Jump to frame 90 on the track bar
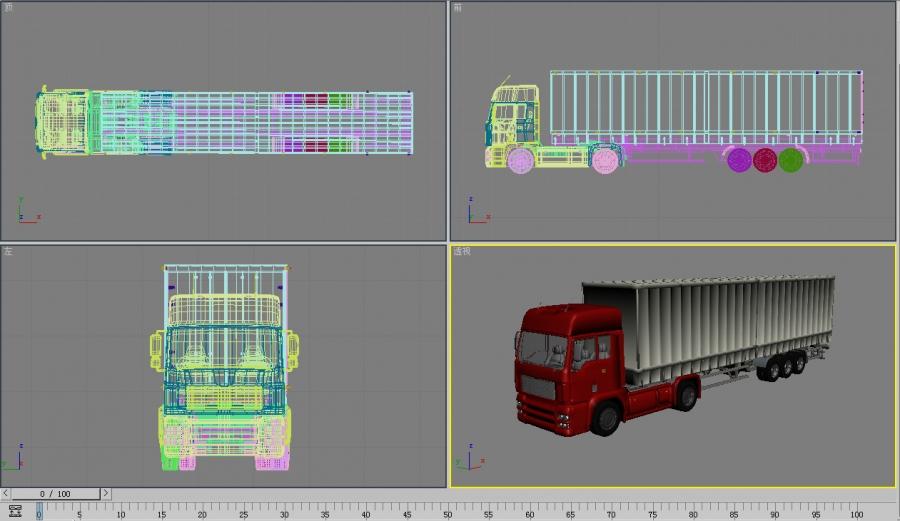This screenshot has width=900, height=521. coord(775,514)
